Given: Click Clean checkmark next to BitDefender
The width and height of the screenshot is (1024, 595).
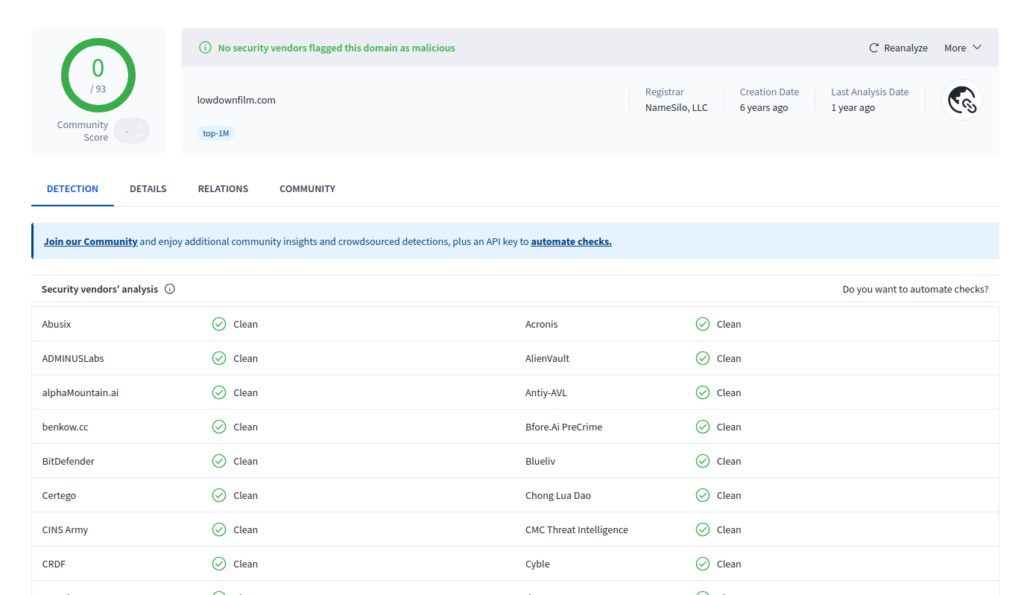Looking at the screenshot, I should click(x=219, y=461).
